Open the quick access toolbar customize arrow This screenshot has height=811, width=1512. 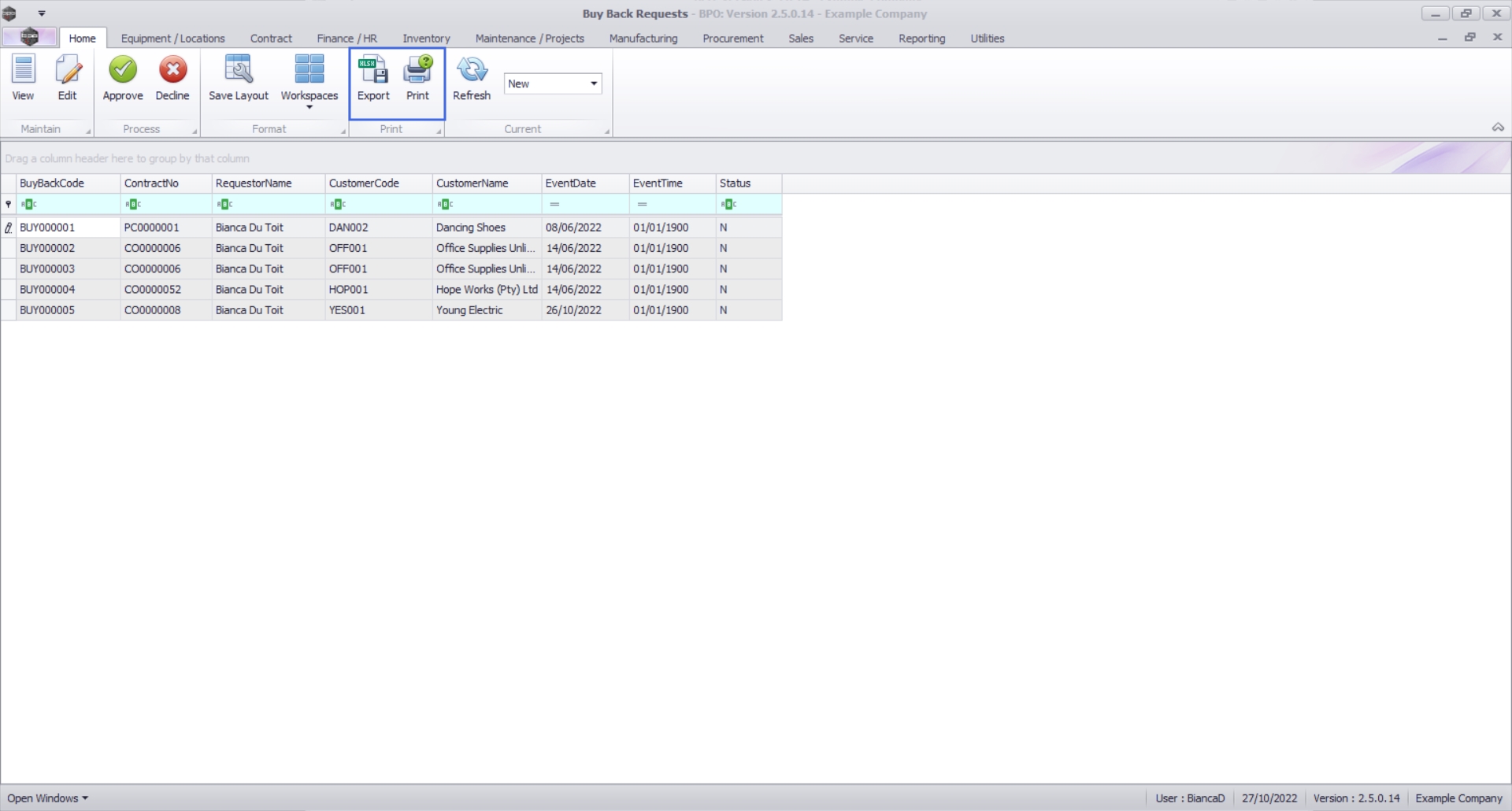(42, 13)
